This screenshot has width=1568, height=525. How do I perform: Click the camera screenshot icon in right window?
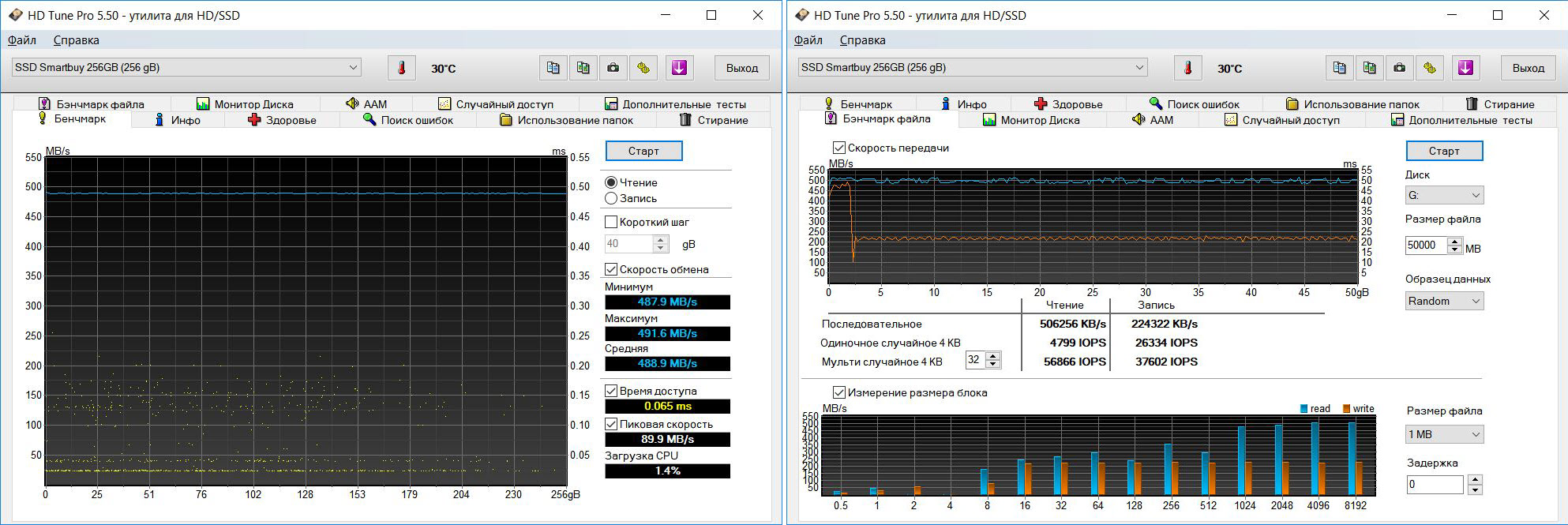1399,68
